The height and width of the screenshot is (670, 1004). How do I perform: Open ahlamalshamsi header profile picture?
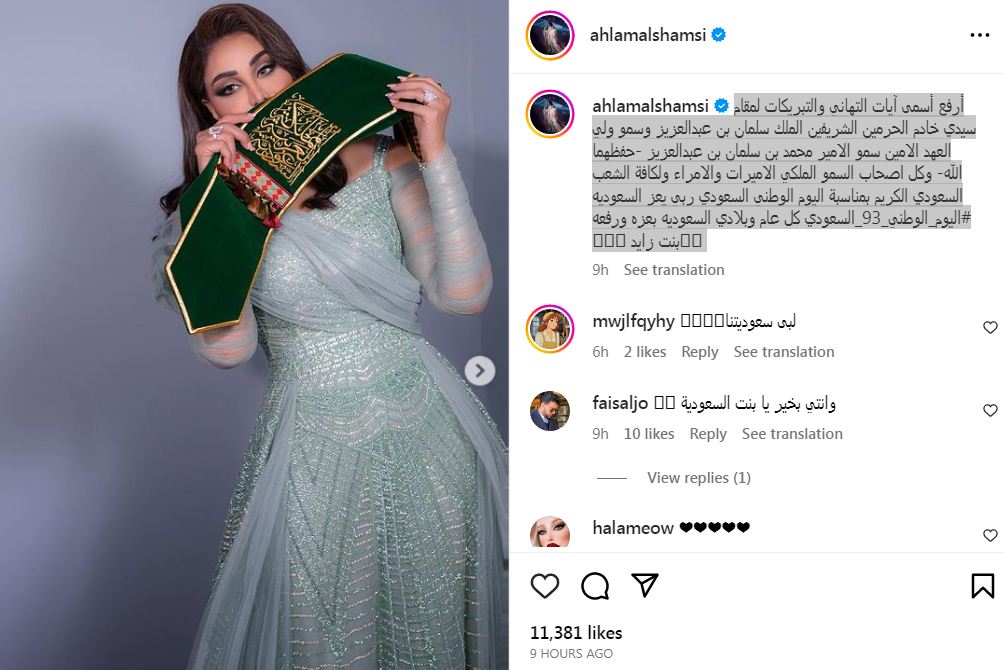pos(549,35)
